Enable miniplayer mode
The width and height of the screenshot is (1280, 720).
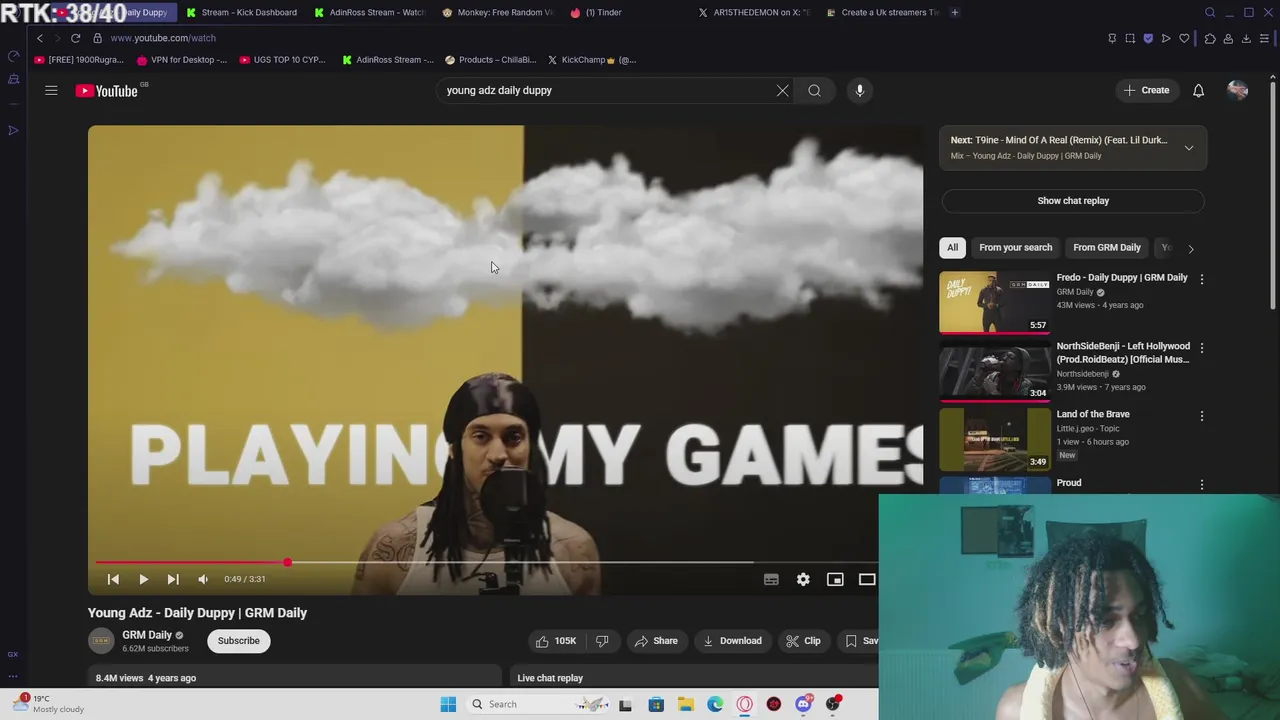(x=835, y=579)
